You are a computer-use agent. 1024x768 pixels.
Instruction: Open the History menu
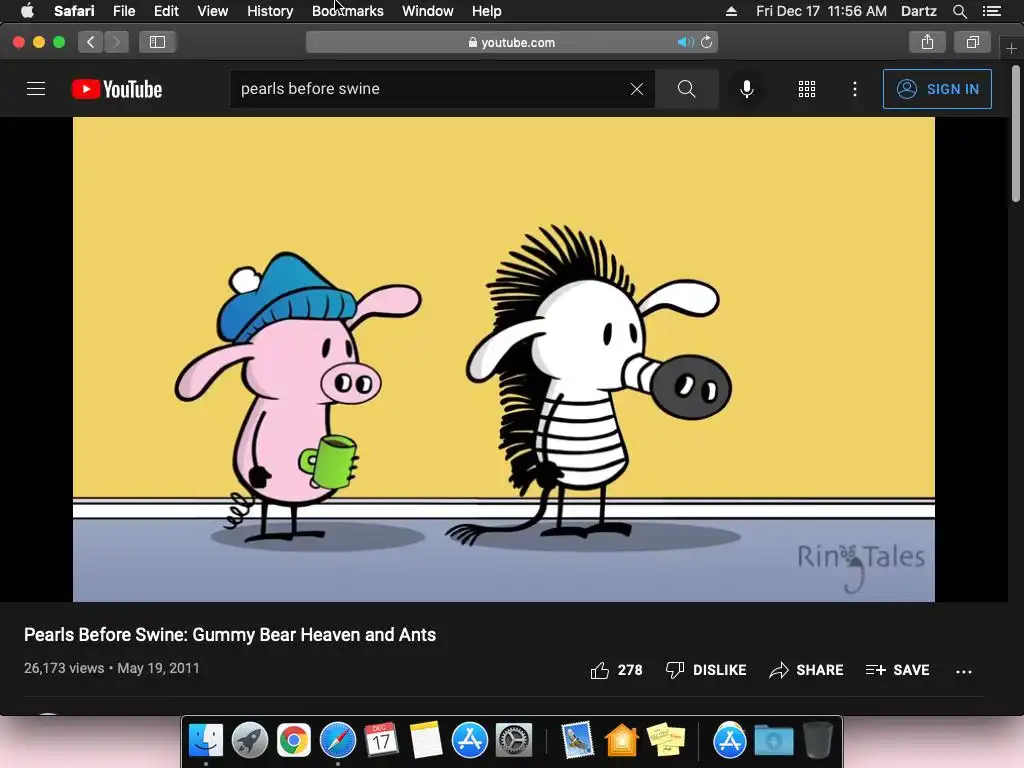270,11
